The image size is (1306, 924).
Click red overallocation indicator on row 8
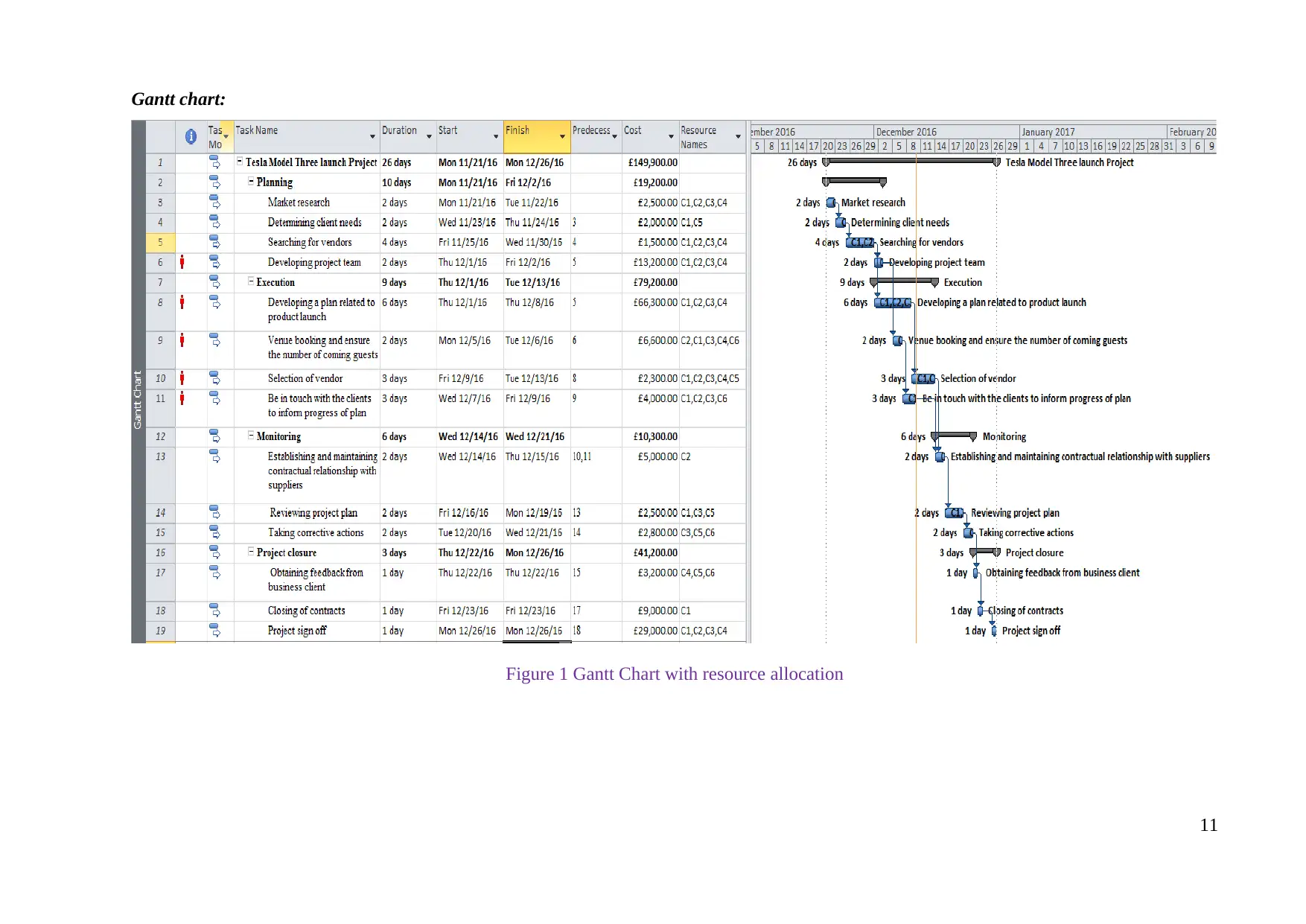pyautogui.click(x=182, y=302)
